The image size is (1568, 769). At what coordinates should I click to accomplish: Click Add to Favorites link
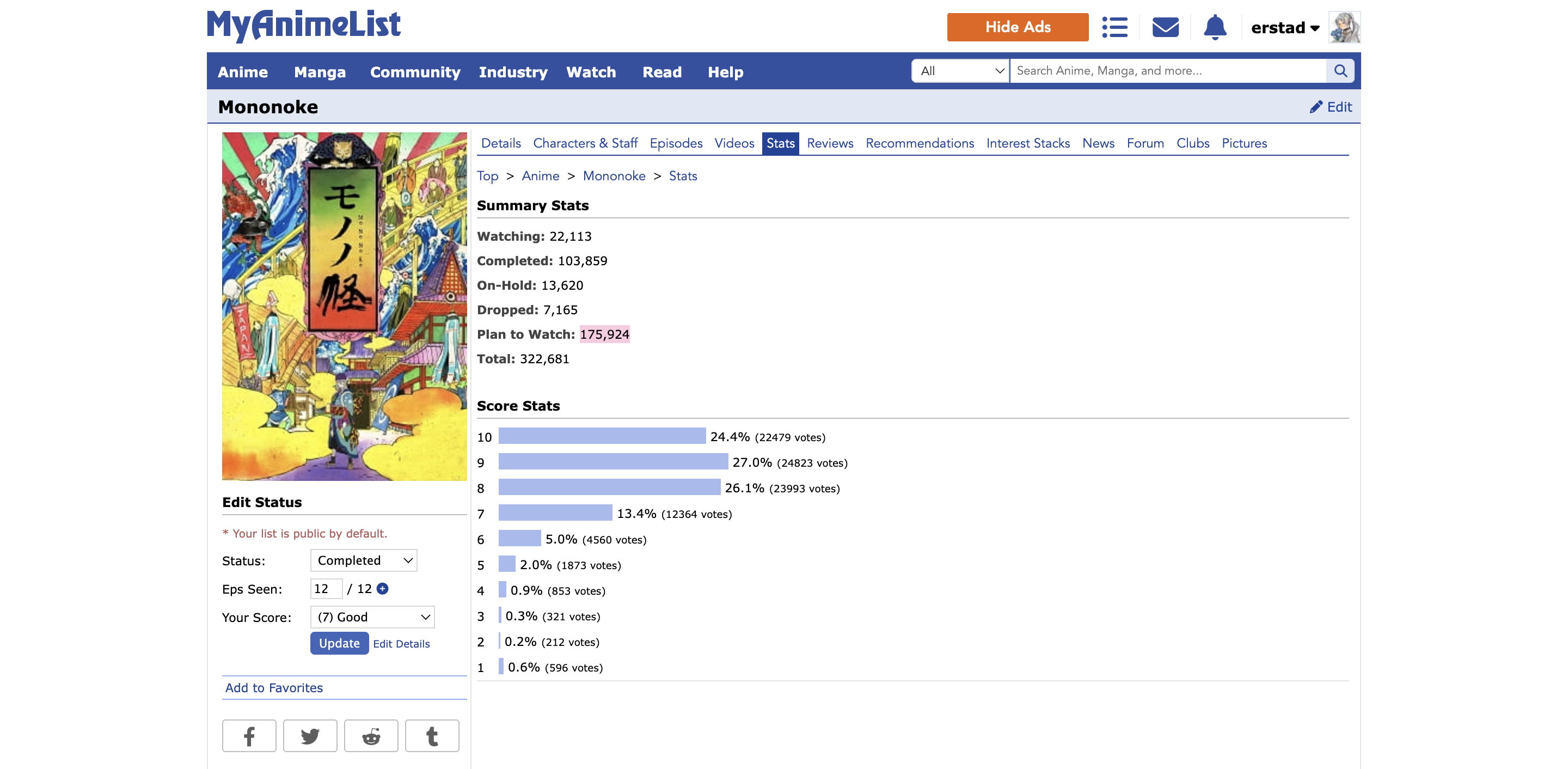[274, 687]
